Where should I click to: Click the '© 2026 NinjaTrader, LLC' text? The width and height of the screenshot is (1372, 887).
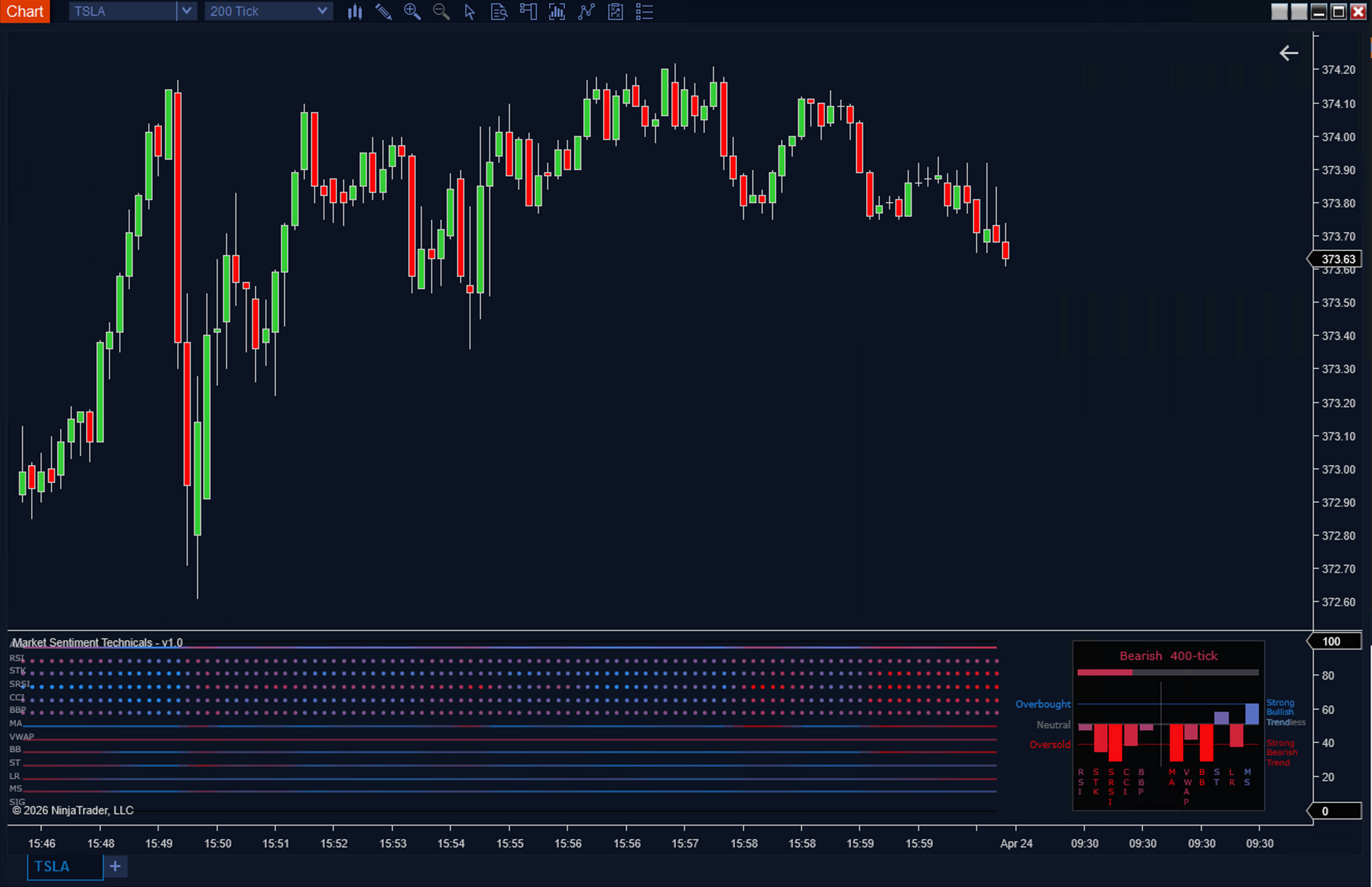[73, 810]
